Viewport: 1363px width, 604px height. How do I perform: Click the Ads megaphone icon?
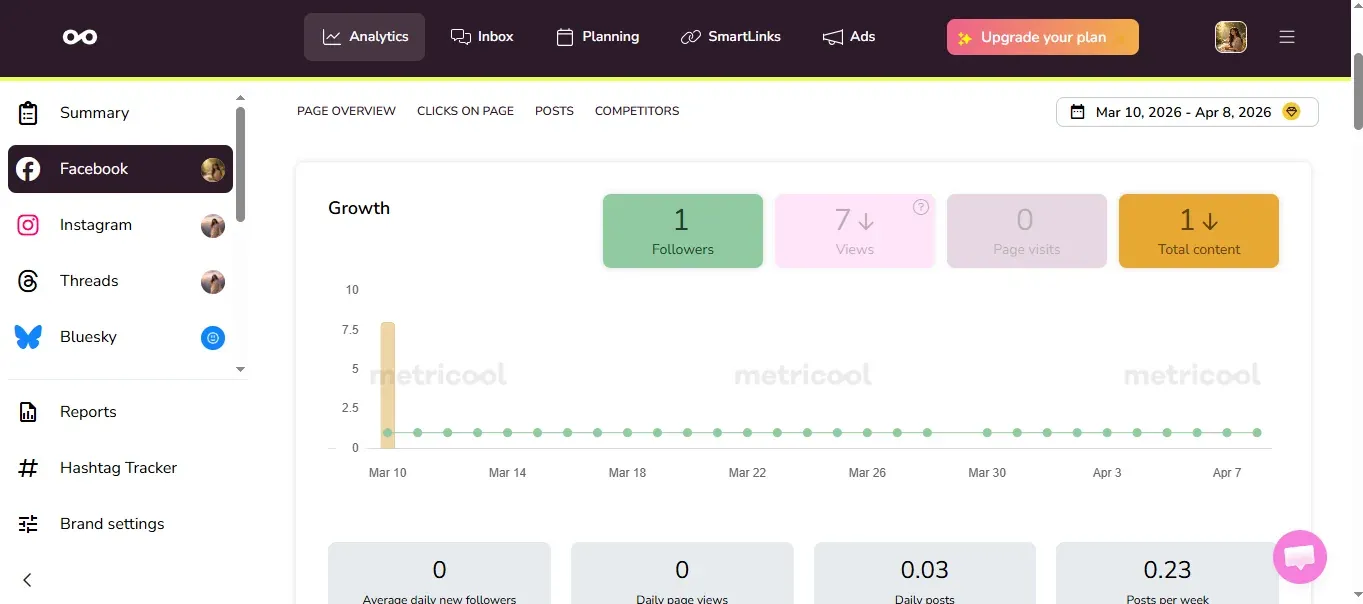(832, 37)
